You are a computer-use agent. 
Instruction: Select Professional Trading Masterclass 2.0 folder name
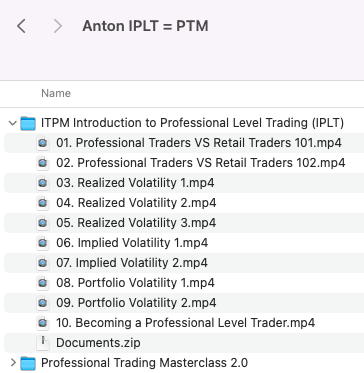pyautogui.click(x=144, y=363)
